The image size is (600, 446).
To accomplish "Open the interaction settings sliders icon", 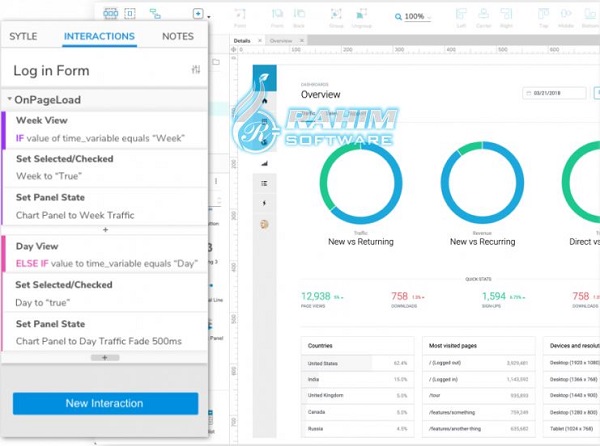I will [196, 70].
